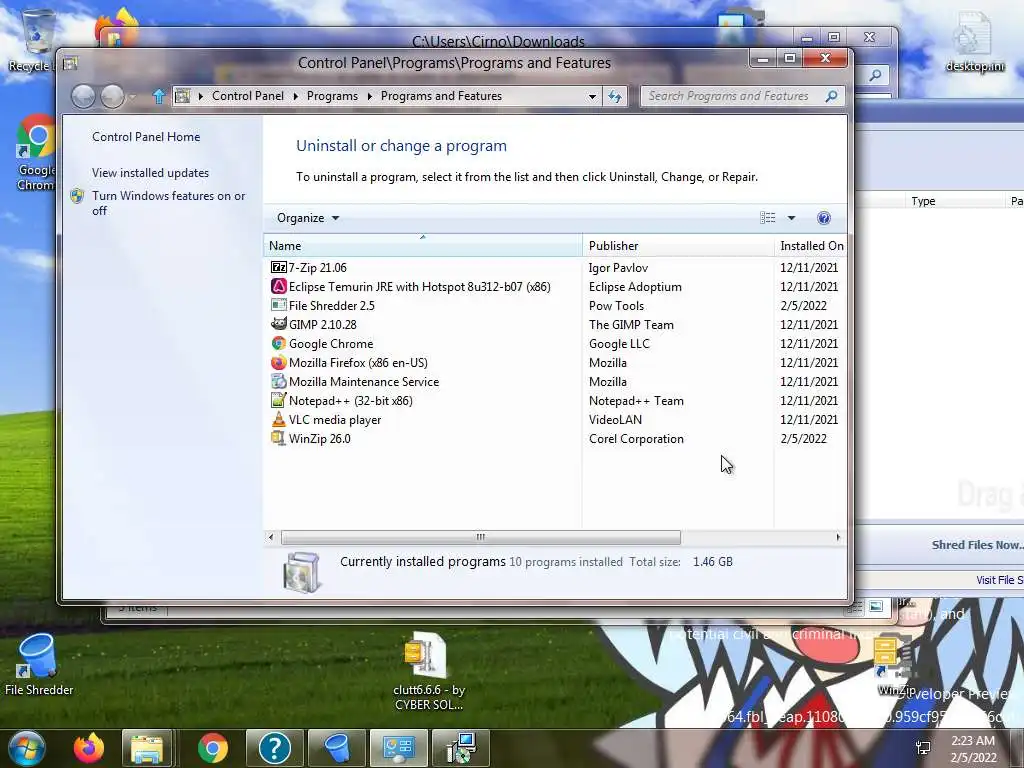1024x768 pixels.
Task: Click the help question mark taskbar button
Action: click(x=274, y=748)
